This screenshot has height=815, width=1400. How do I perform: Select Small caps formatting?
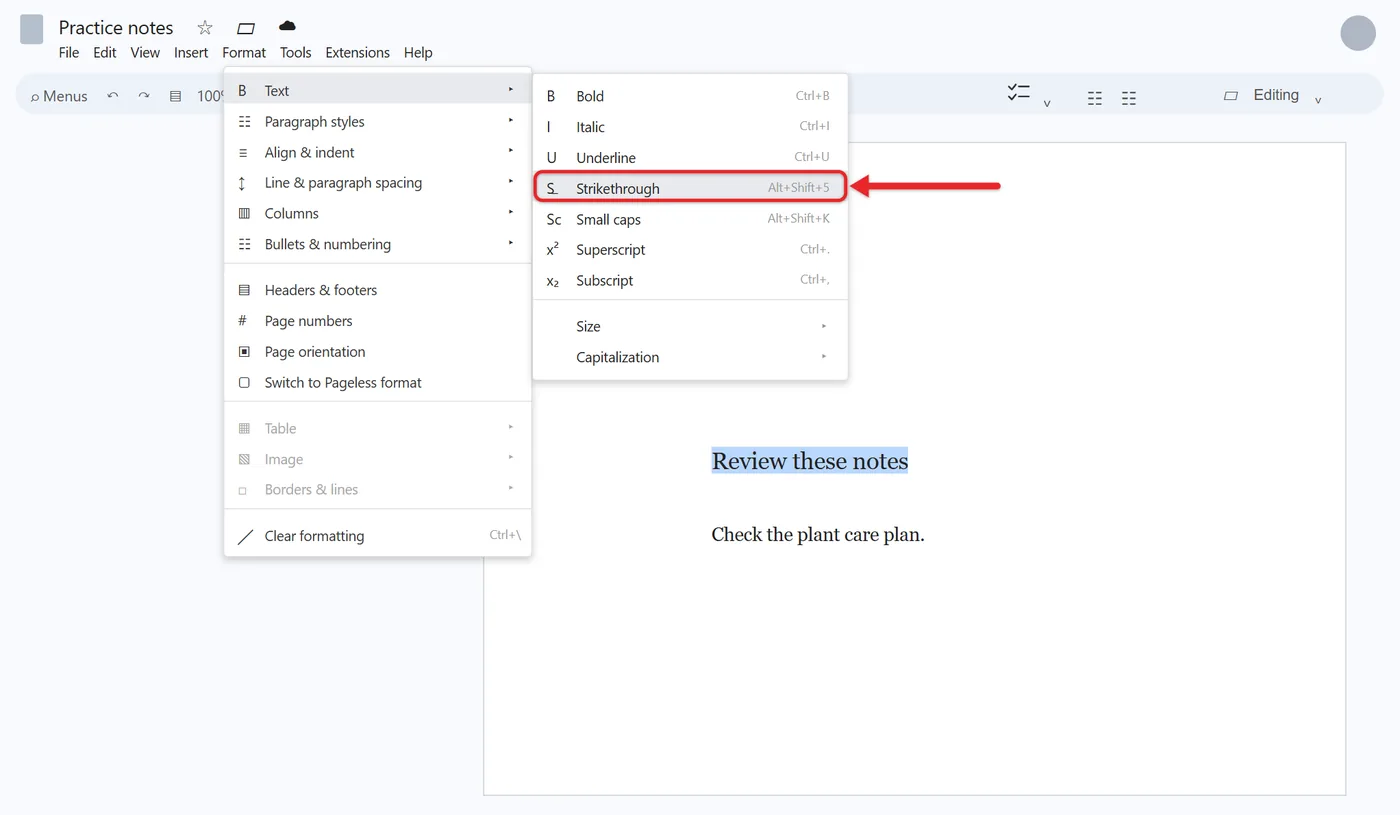pos(690,219)
